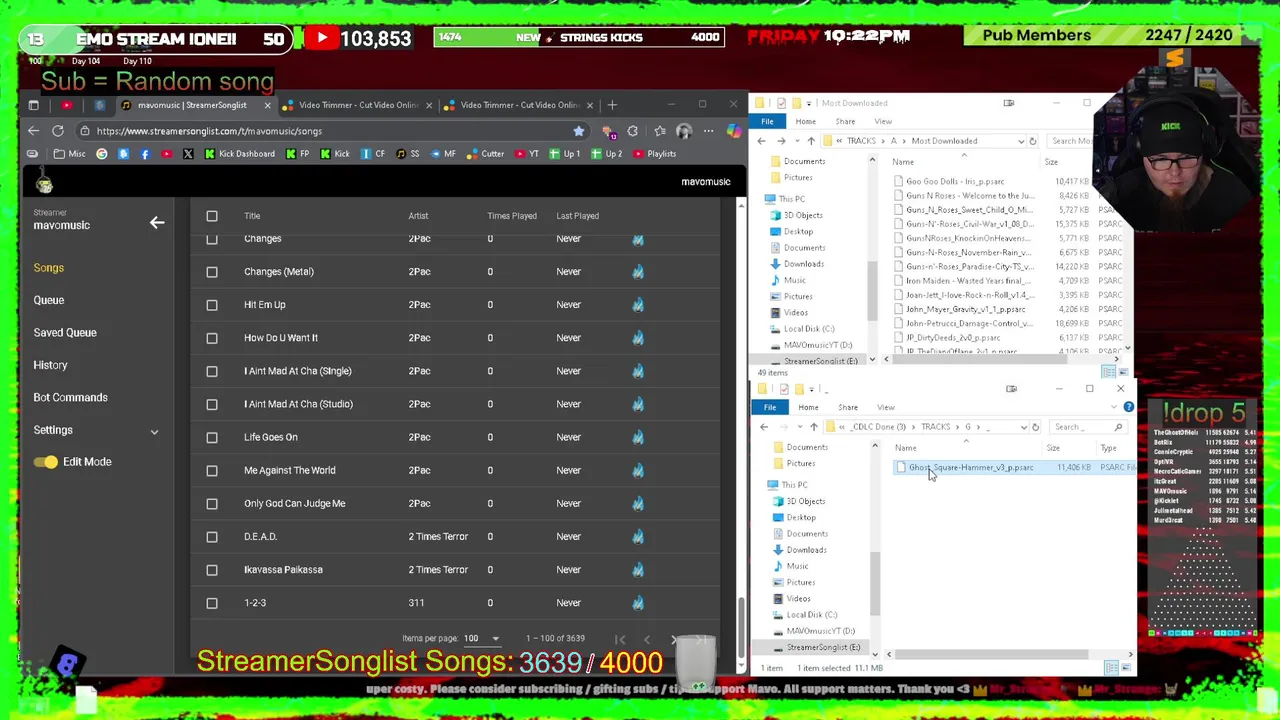Tick the checkbox for Me Against The World
Image resolution: width=1280 pixels, height=720 pixels.
(212, 470)
